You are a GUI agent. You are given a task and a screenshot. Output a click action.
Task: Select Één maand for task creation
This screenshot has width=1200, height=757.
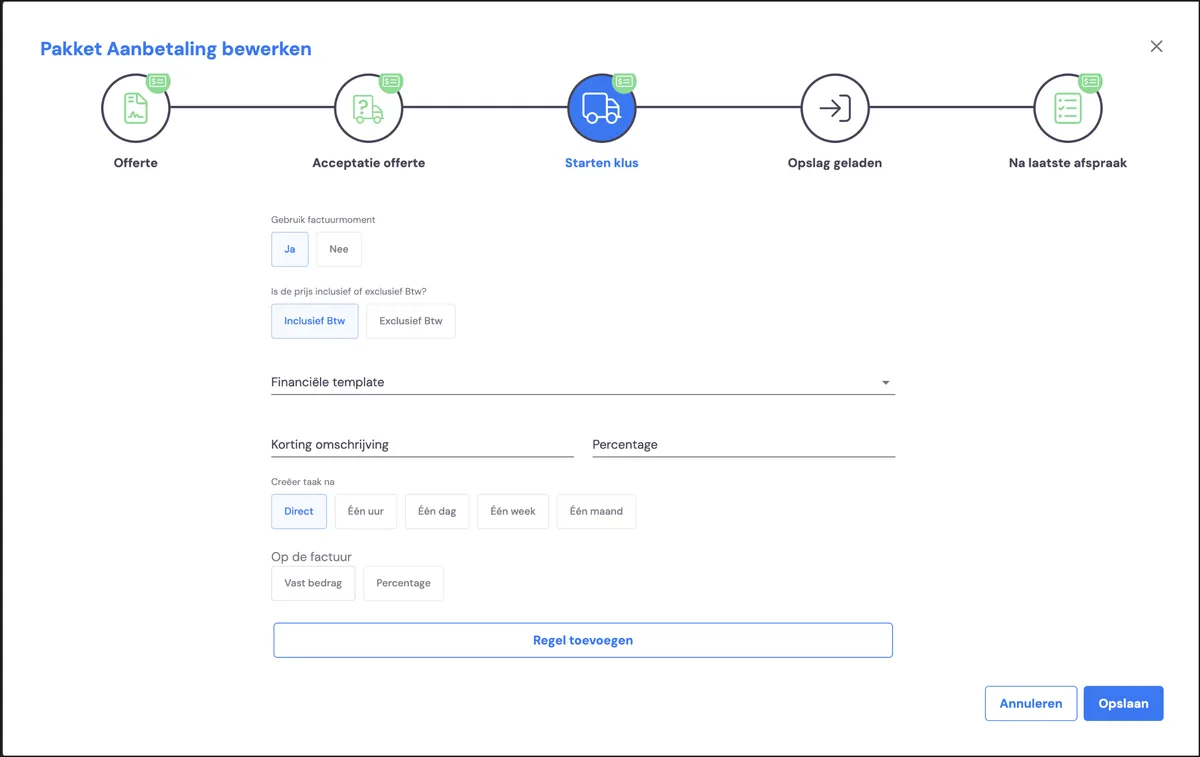coord(596,511)
